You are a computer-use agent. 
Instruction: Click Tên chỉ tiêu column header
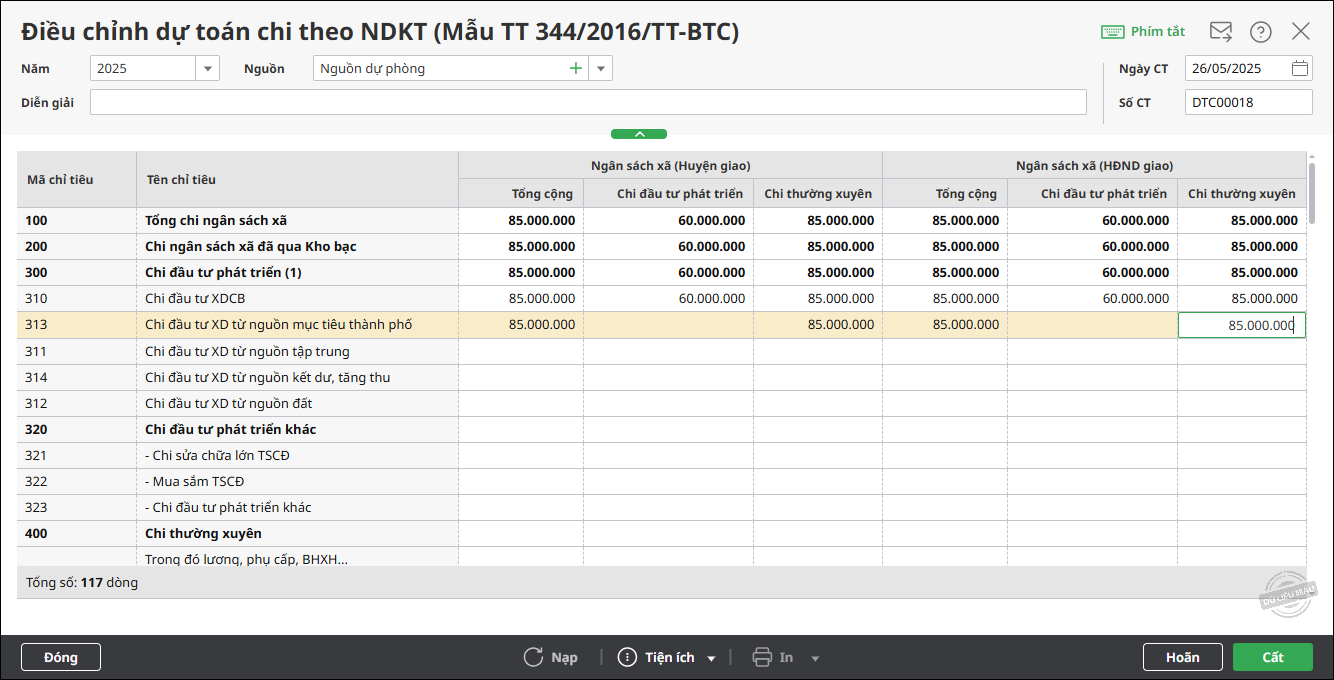[x=297, y=180]
